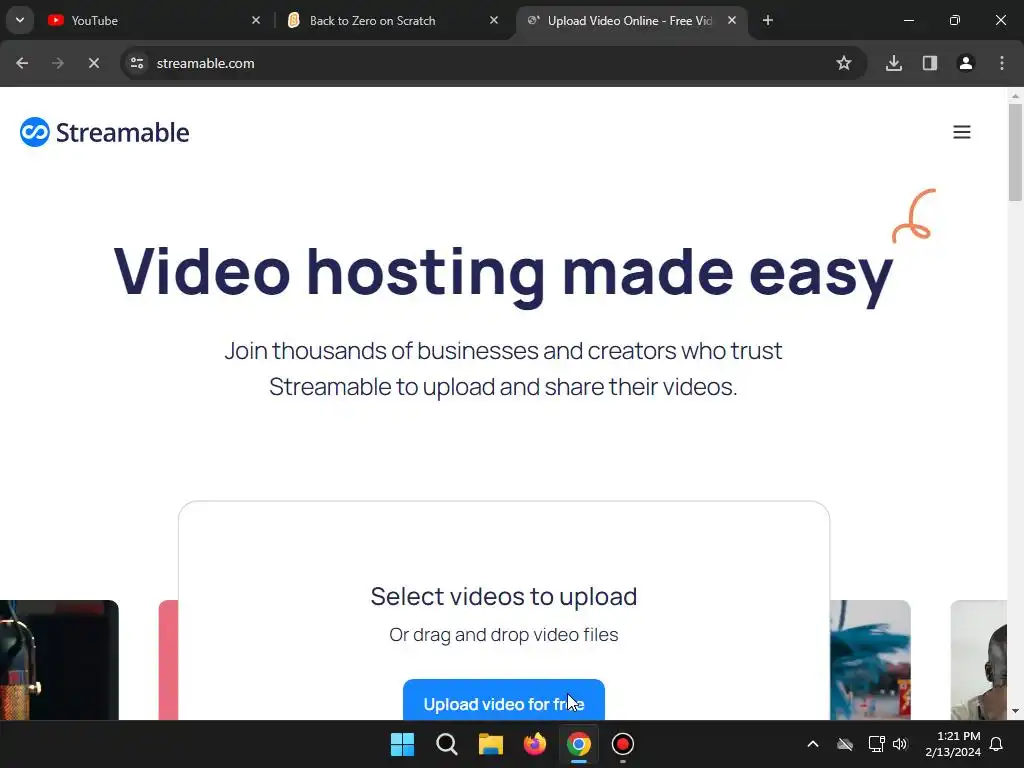
Task: Click the scrollbar down arrow
Action: click(1015, 711)
